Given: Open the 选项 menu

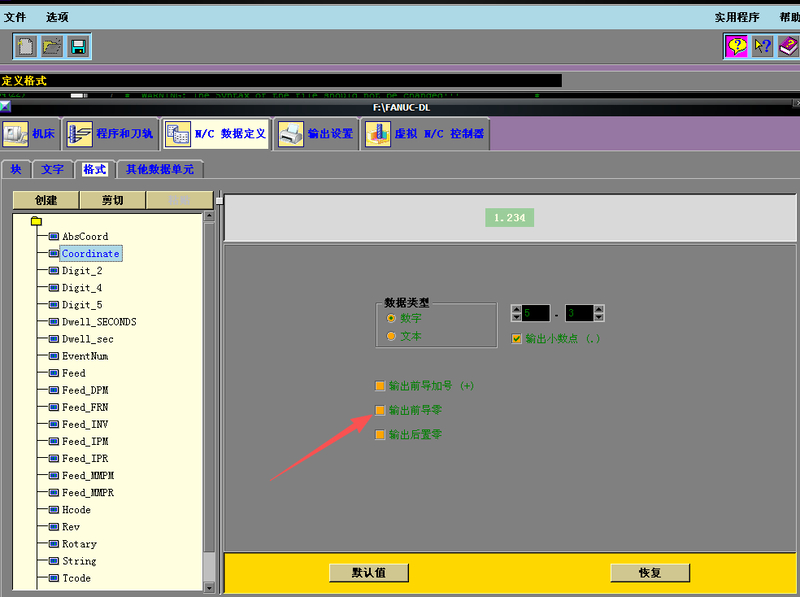Looking at the screenshot, I should tap(57, 17).
